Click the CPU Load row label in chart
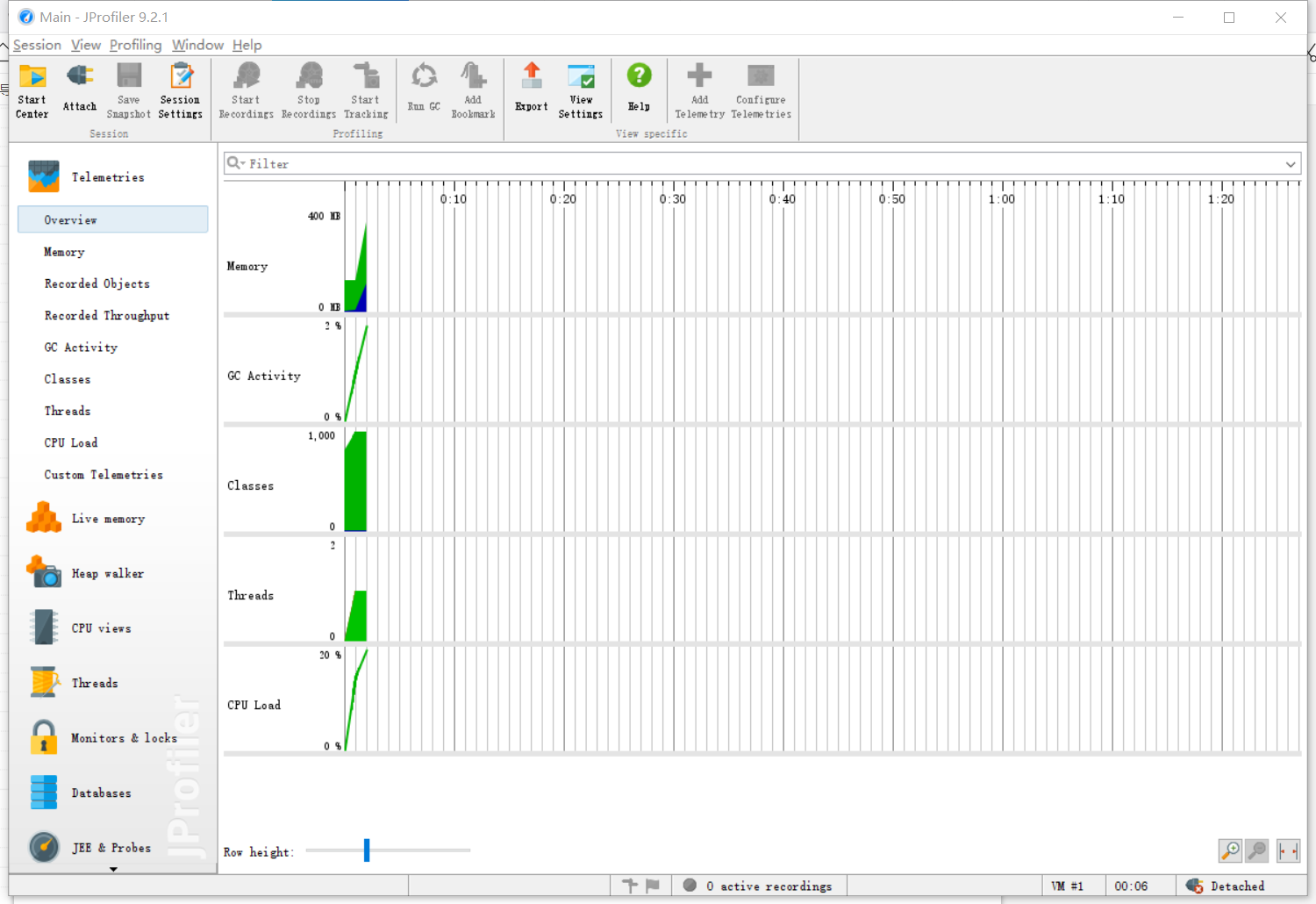This screenshot has height=904, width=1316. [x=254, y=705]
